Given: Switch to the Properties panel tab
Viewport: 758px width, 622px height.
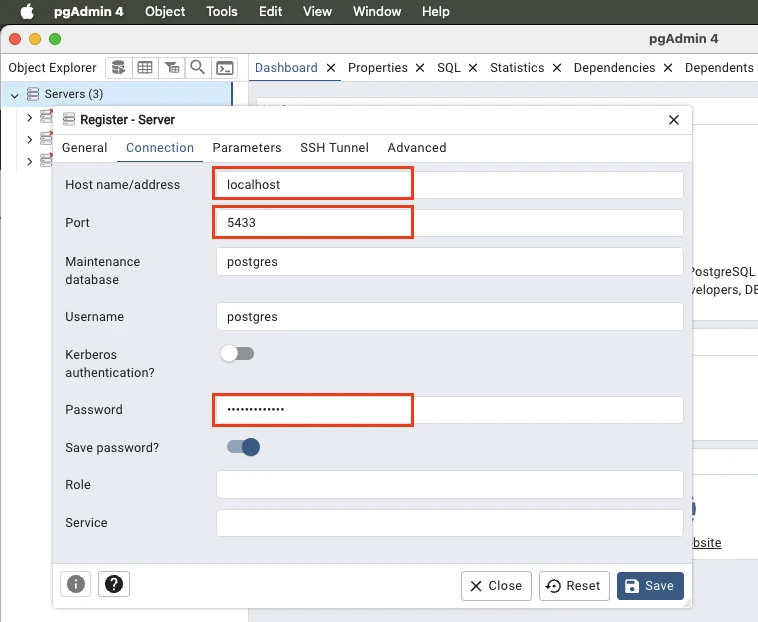Looking at the screenshot, I should coord(378,68).
